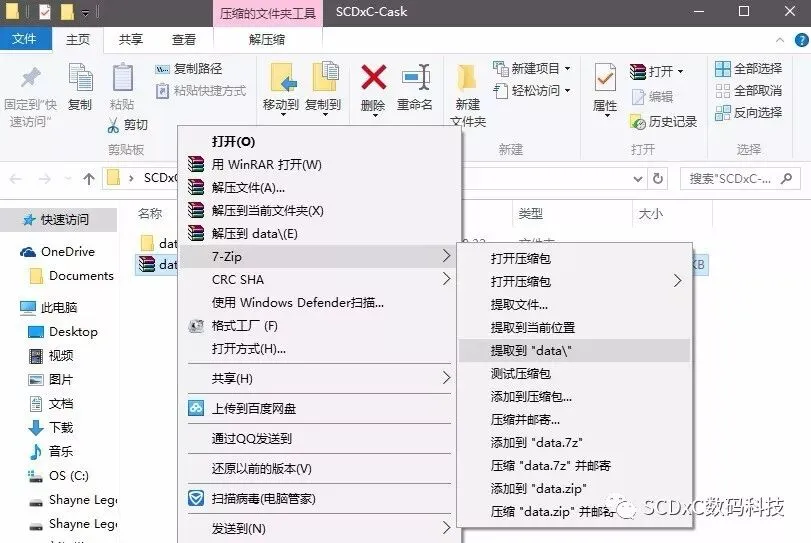
Task: Choose 格式工厂 (F) menu entry
Action: (x=319, y=326)
